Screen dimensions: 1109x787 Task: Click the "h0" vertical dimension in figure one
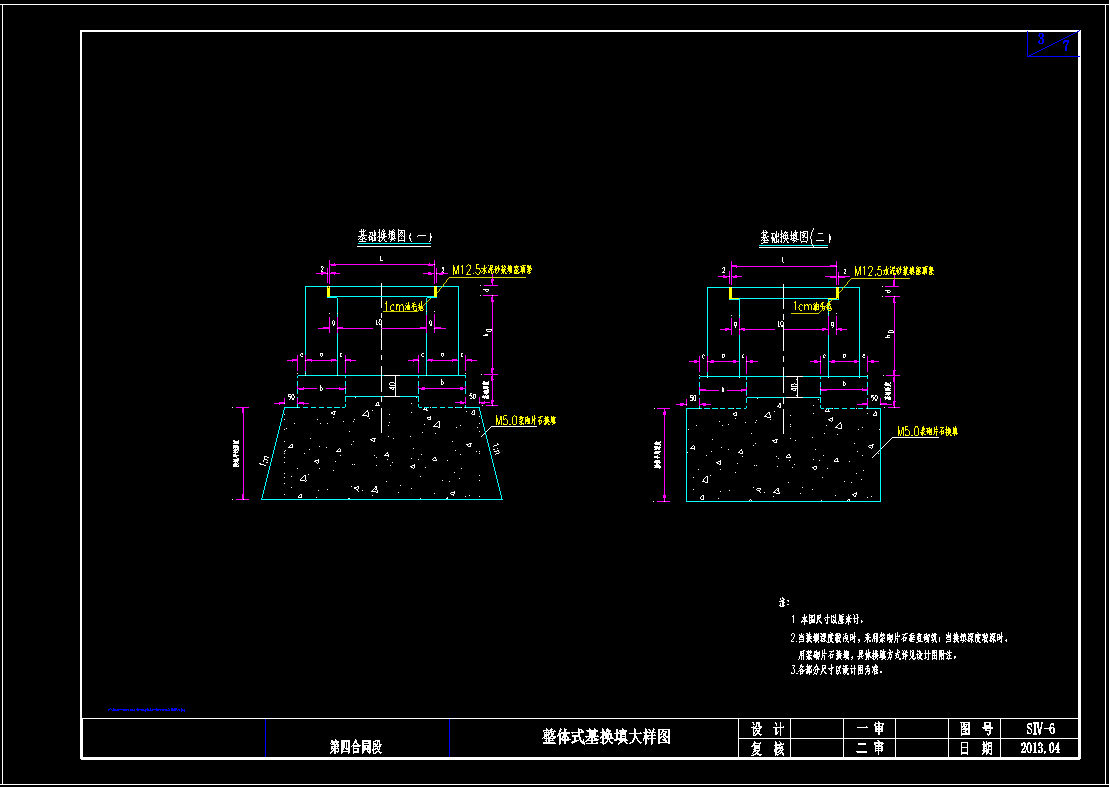[487, 331]
